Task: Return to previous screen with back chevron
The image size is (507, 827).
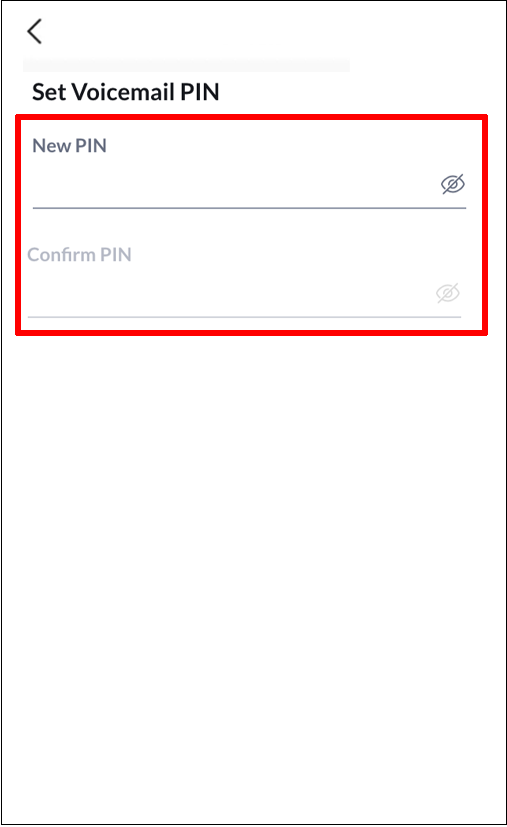Action: click(x=34, y=31)
